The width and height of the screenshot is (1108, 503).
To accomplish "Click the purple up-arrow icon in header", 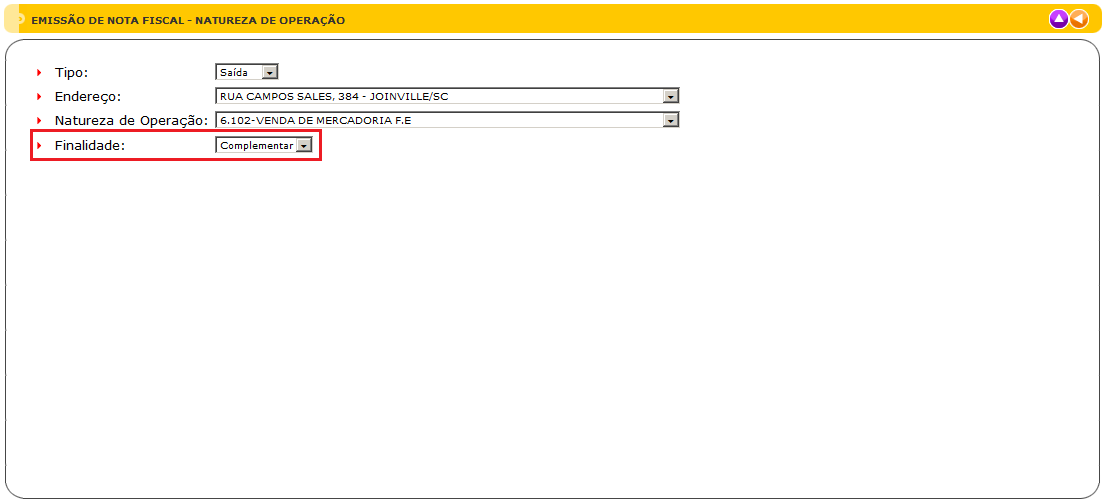I will (1059, 19).
